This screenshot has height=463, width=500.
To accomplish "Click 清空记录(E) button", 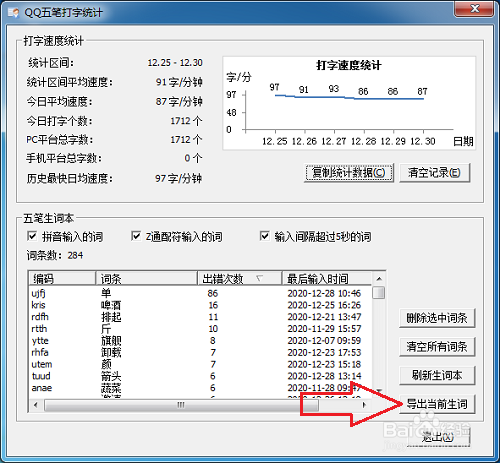I will pyautogui.click(x=435, y=172).
